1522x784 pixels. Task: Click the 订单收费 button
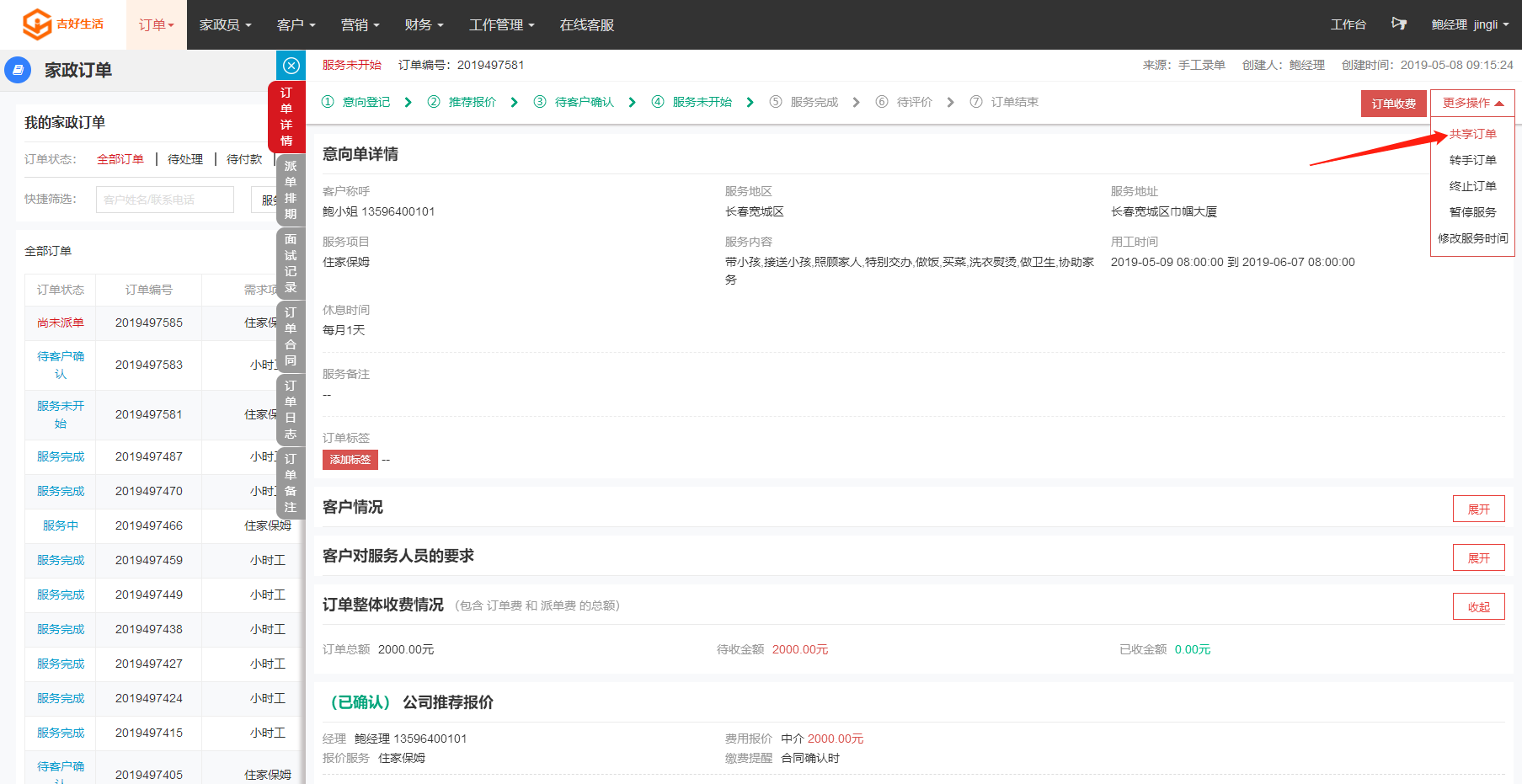tap(1394, 104)
